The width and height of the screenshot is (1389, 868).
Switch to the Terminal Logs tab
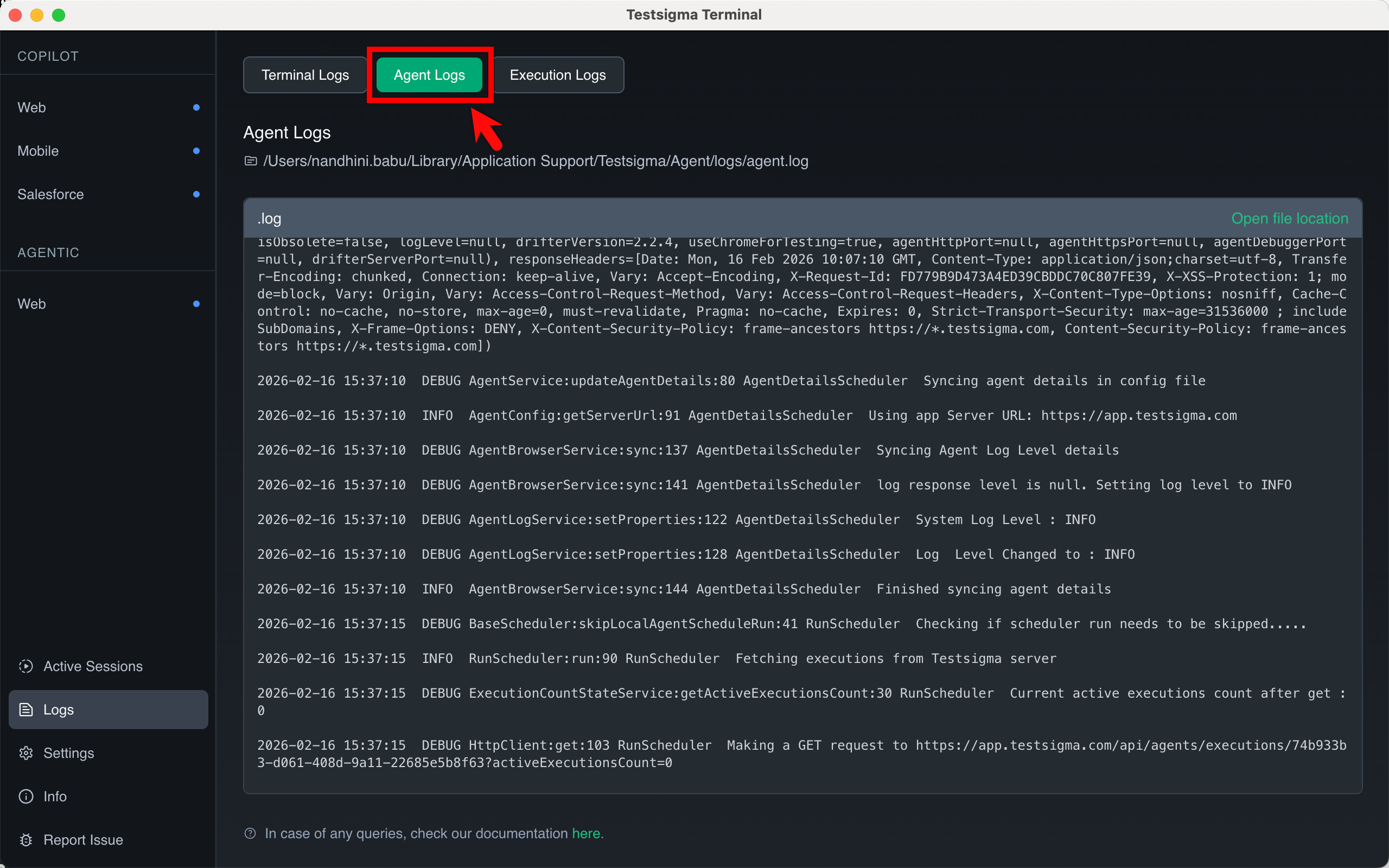coord(305,75)
